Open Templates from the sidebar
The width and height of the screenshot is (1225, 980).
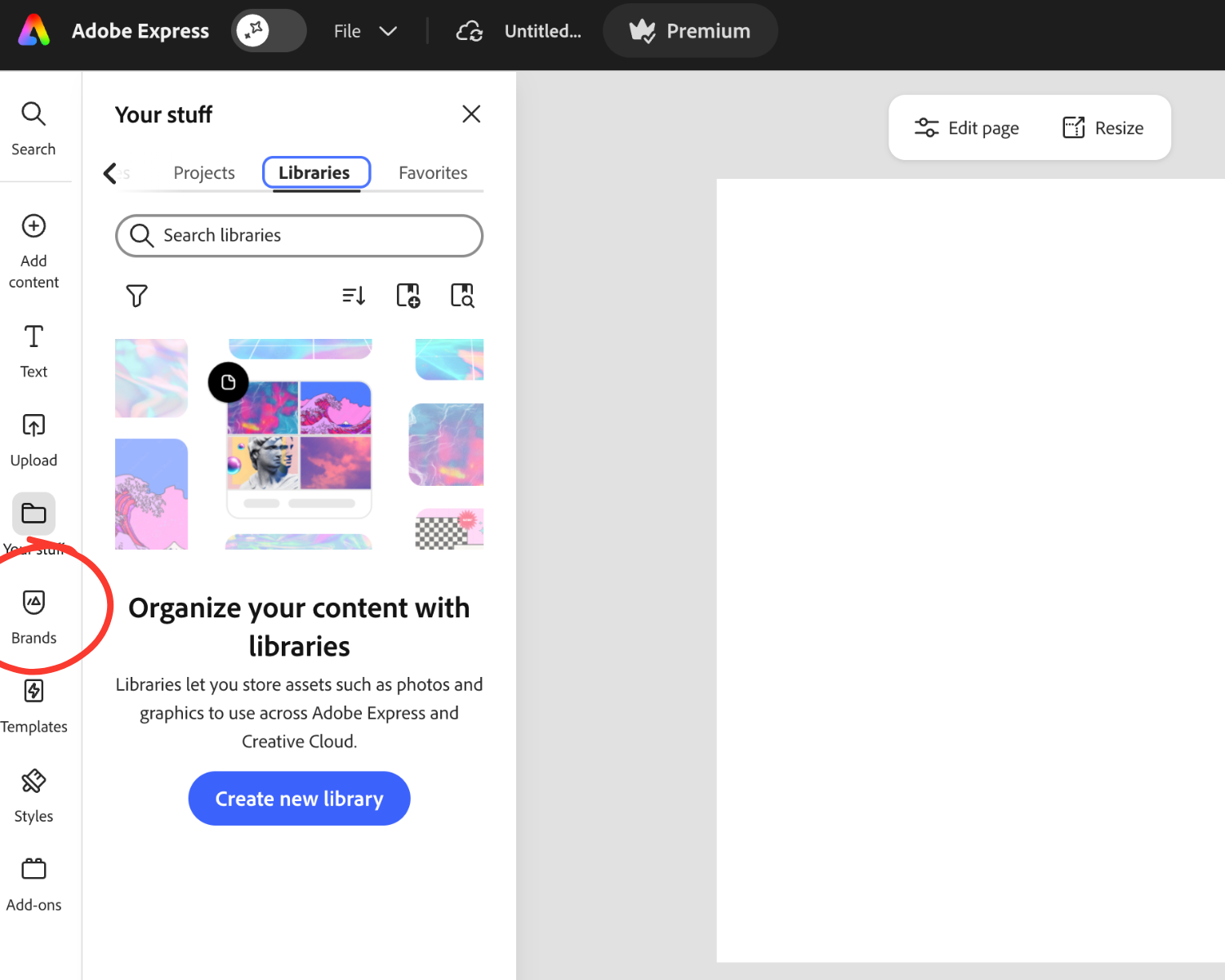coord(33,706)
